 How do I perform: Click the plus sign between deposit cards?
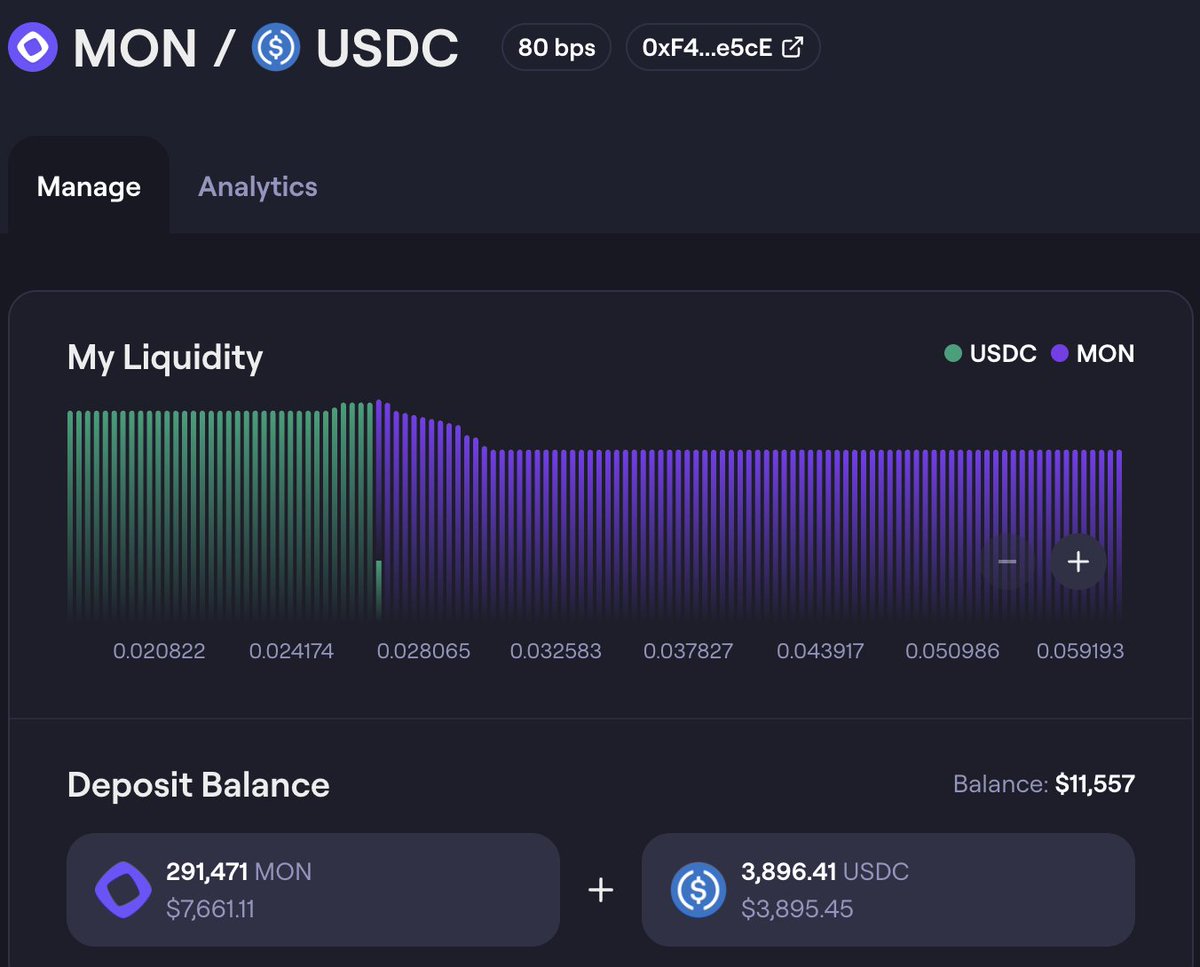pos(600,889)
